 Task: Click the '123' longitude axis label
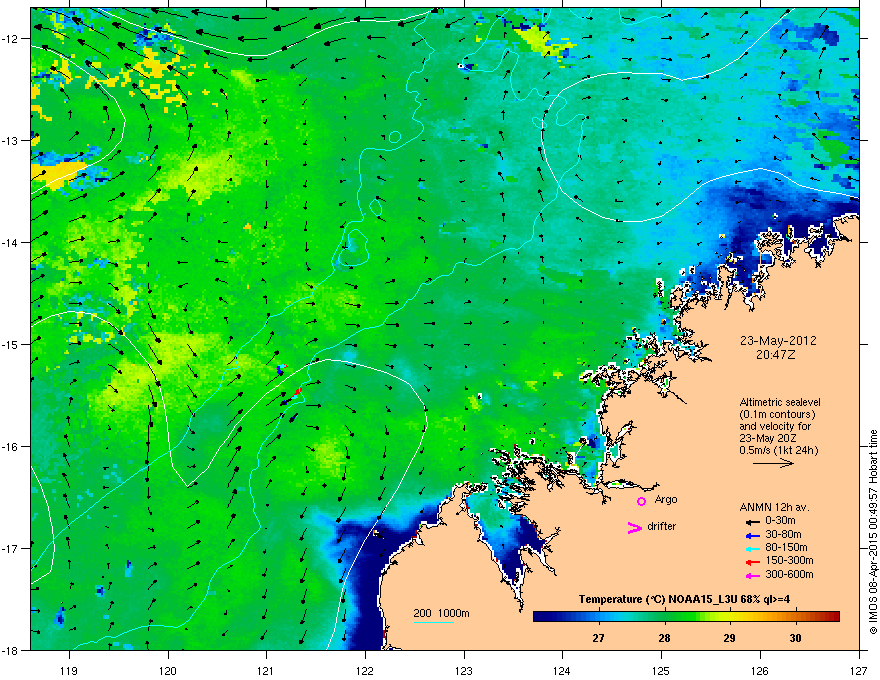coord(464,670)
